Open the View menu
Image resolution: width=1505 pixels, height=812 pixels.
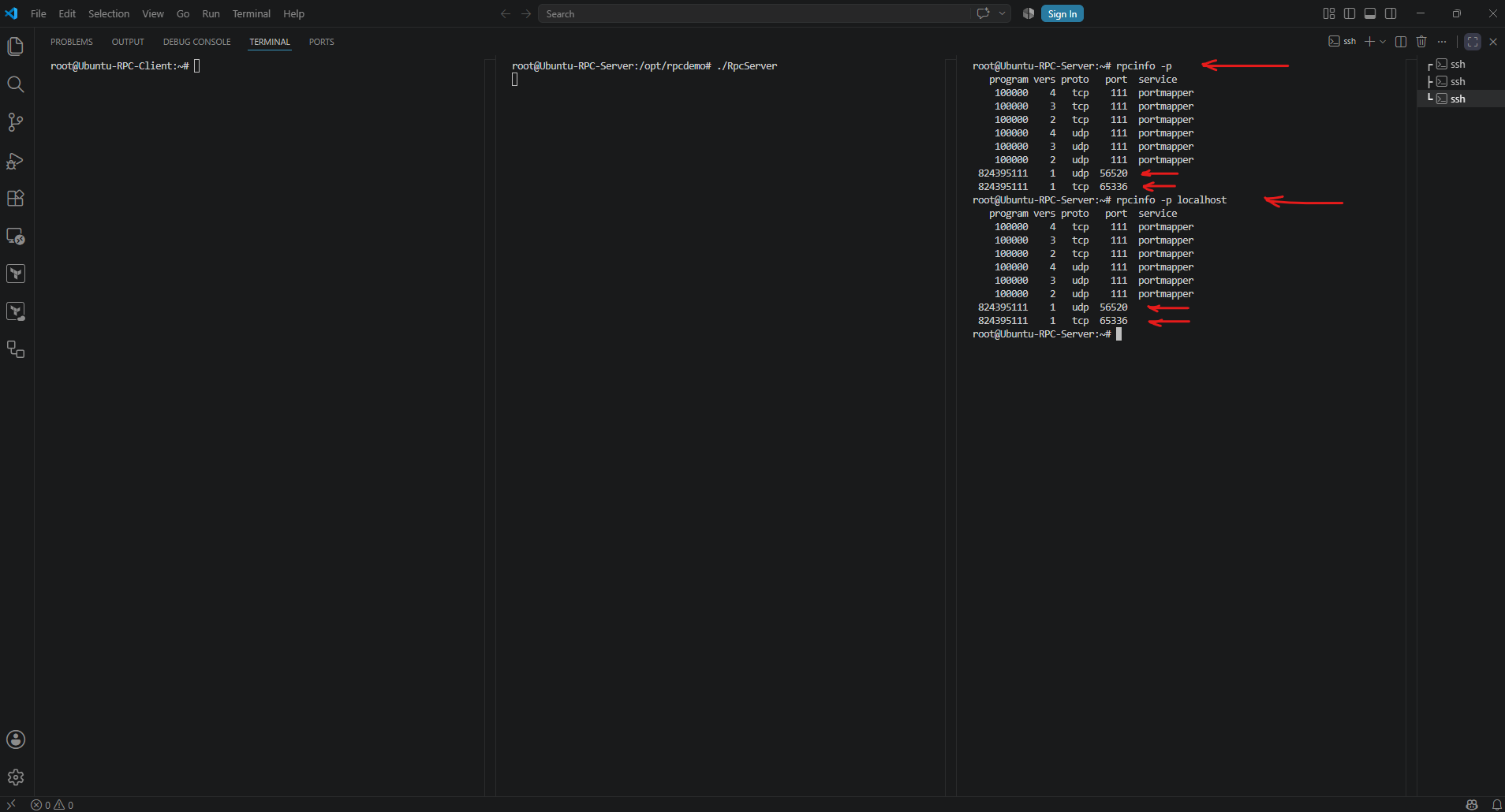[x=153, y=13]
